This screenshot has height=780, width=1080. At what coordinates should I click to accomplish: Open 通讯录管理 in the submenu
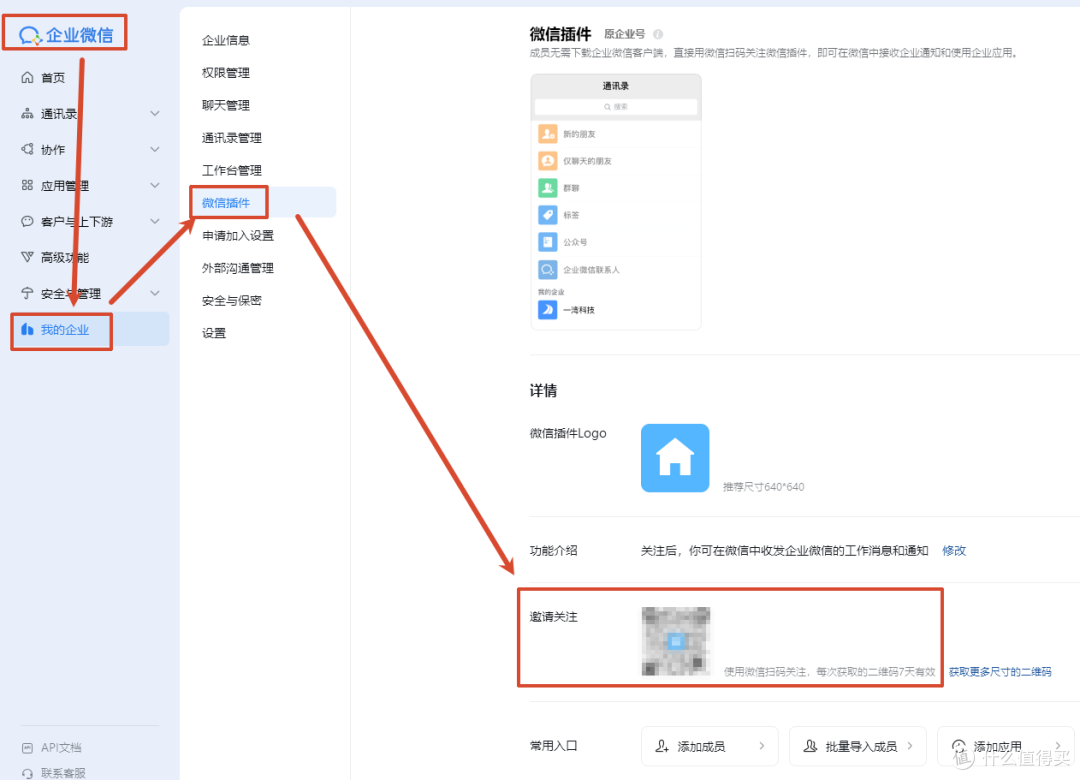coord(231,138)
